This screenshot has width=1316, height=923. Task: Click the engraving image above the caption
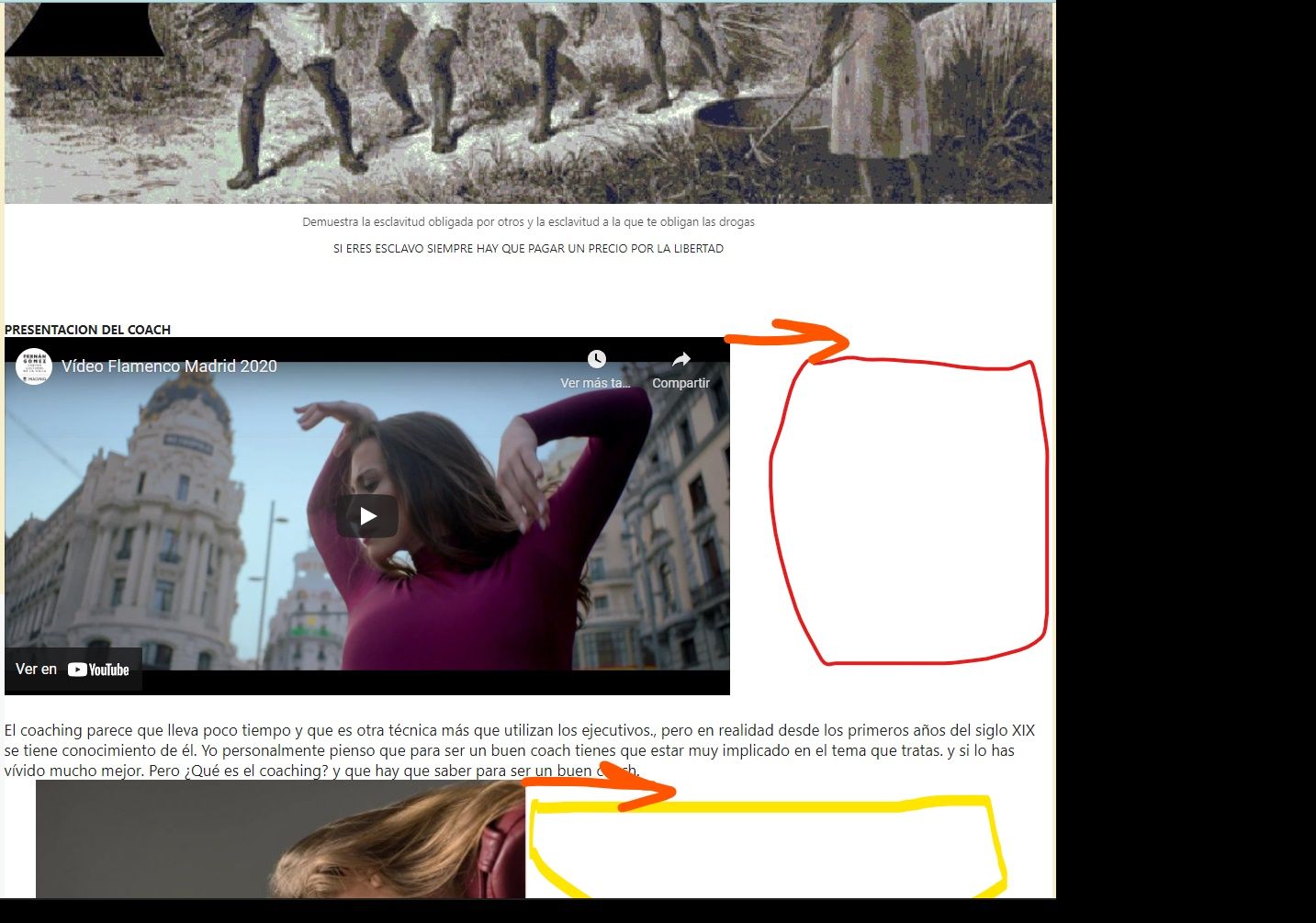pos(528,102)
